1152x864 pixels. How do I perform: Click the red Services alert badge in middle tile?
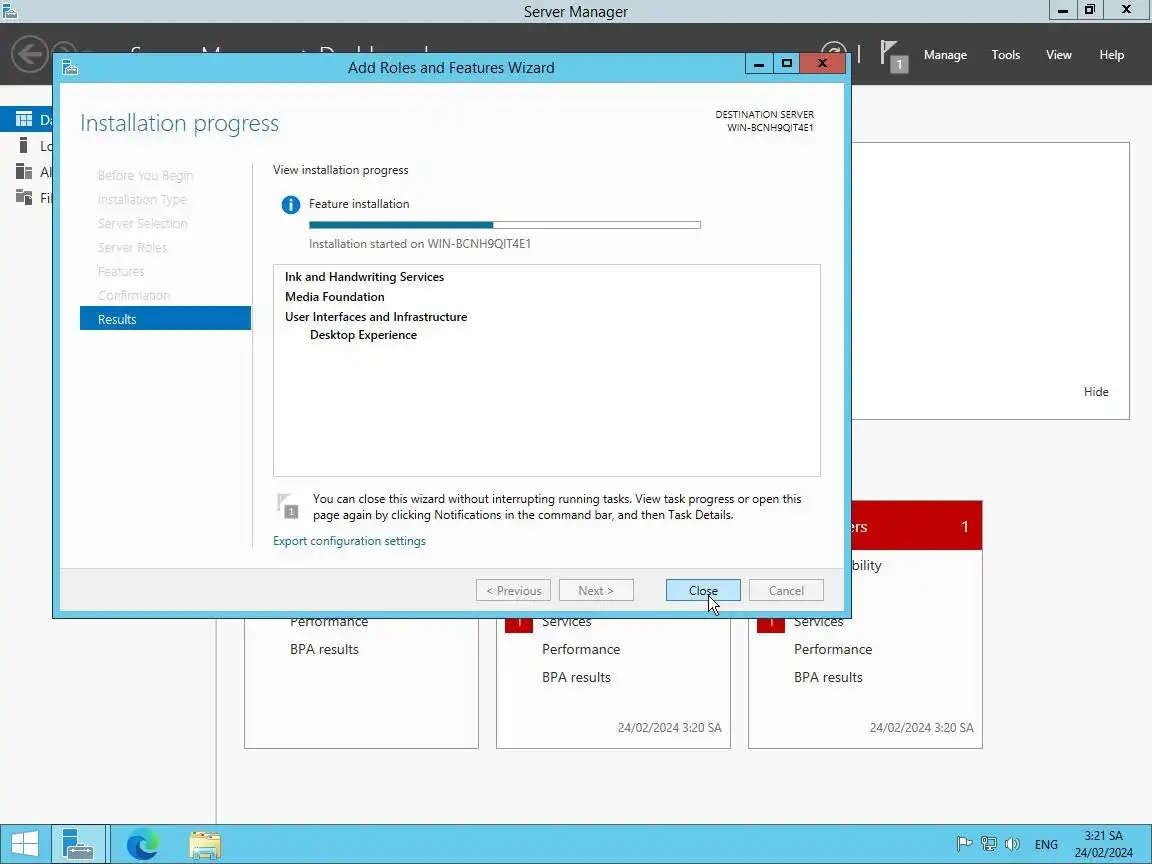tap(519, 625)
